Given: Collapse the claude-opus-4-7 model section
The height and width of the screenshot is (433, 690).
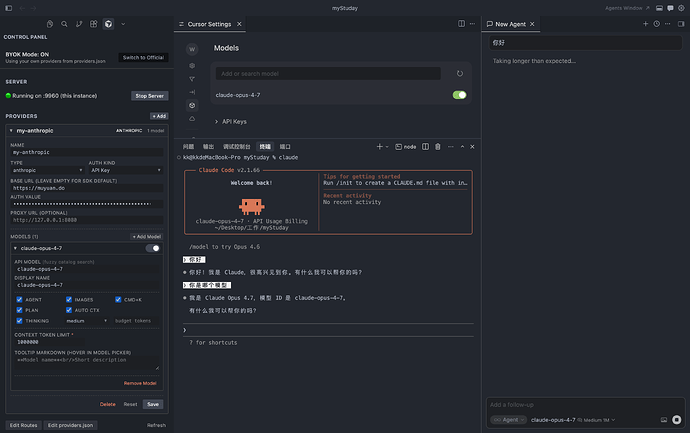Looking at the screenshot, I should click(x=15, y=248).
